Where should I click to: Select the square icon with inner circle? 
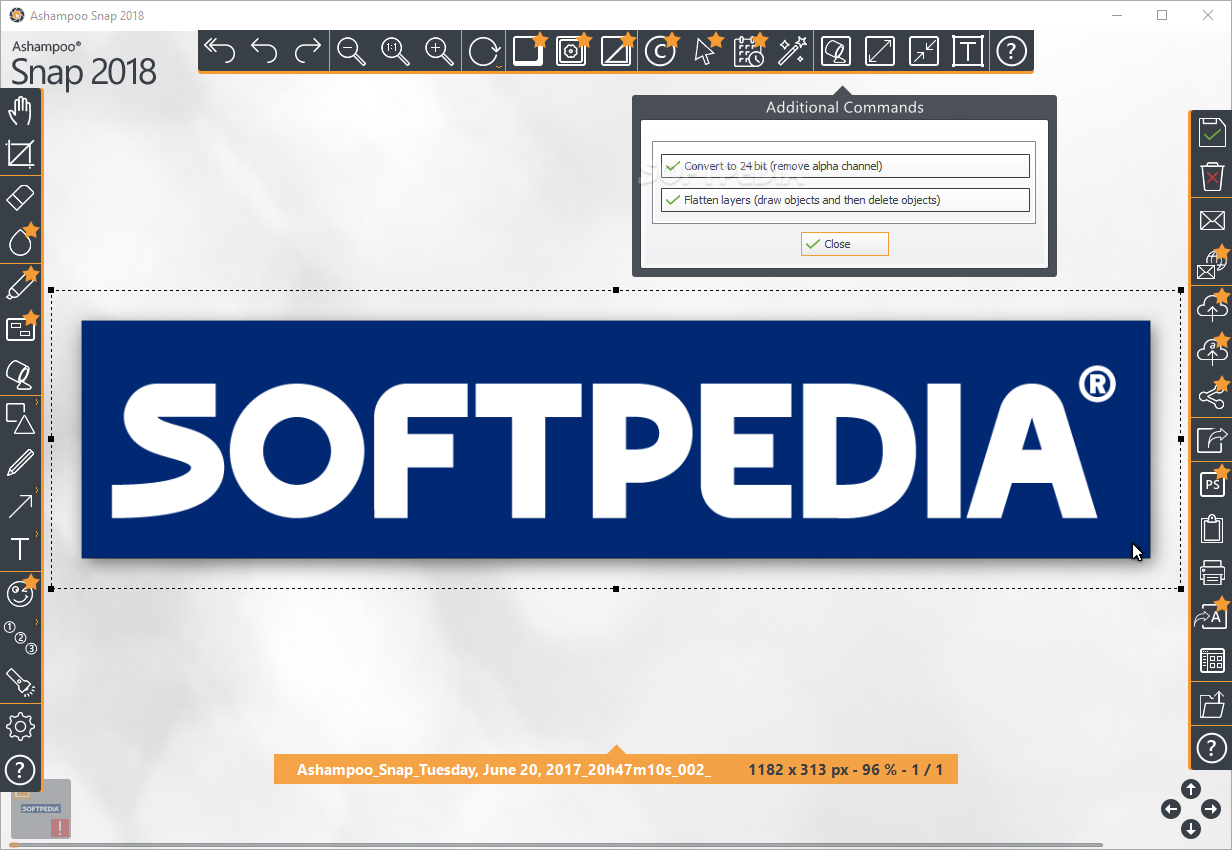pos(572,51)
